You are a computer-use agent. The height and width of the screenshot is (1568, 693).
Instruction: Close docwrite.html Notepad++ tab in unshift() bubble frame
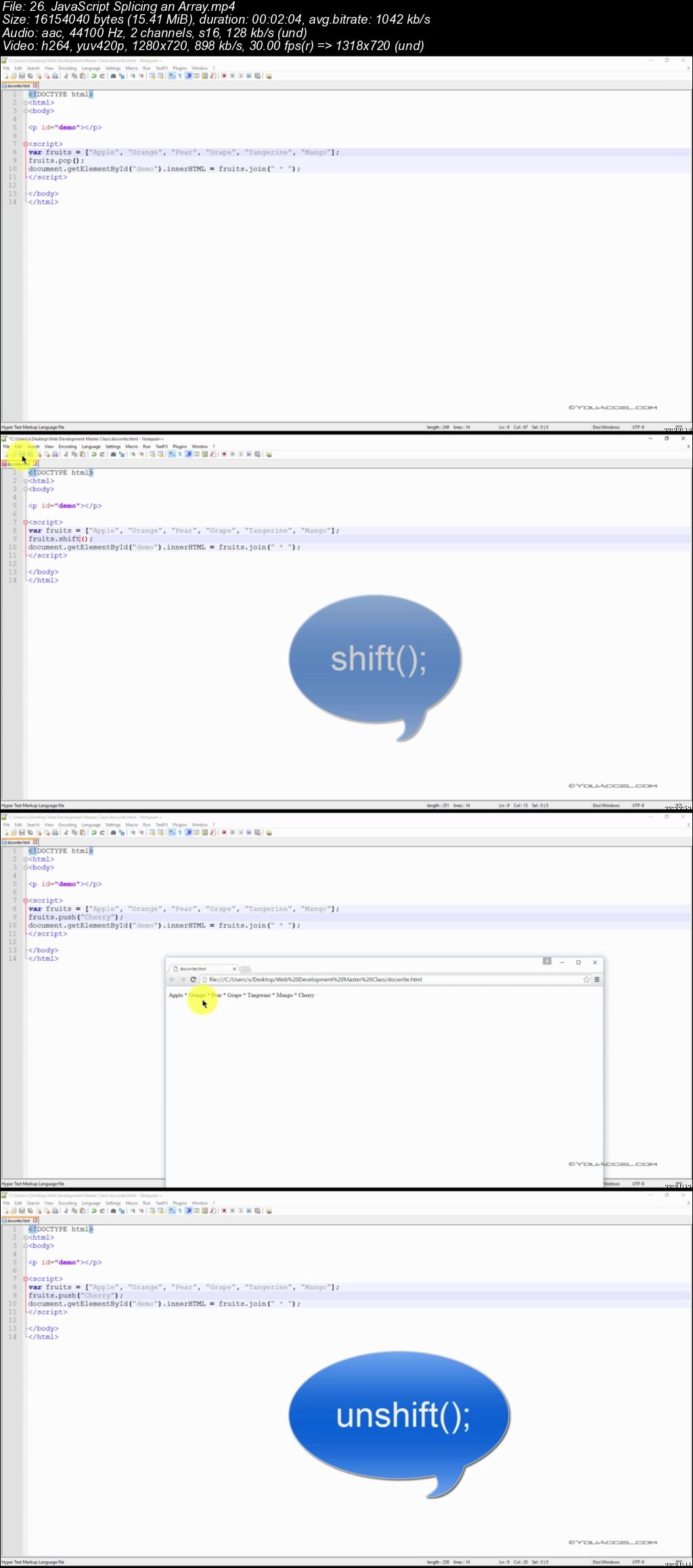click(35, 1221)
